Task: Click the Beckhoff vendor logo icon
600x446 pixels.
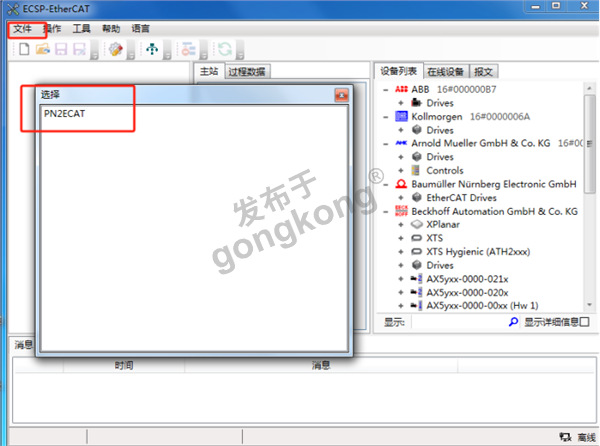Action: pos(401,211)
